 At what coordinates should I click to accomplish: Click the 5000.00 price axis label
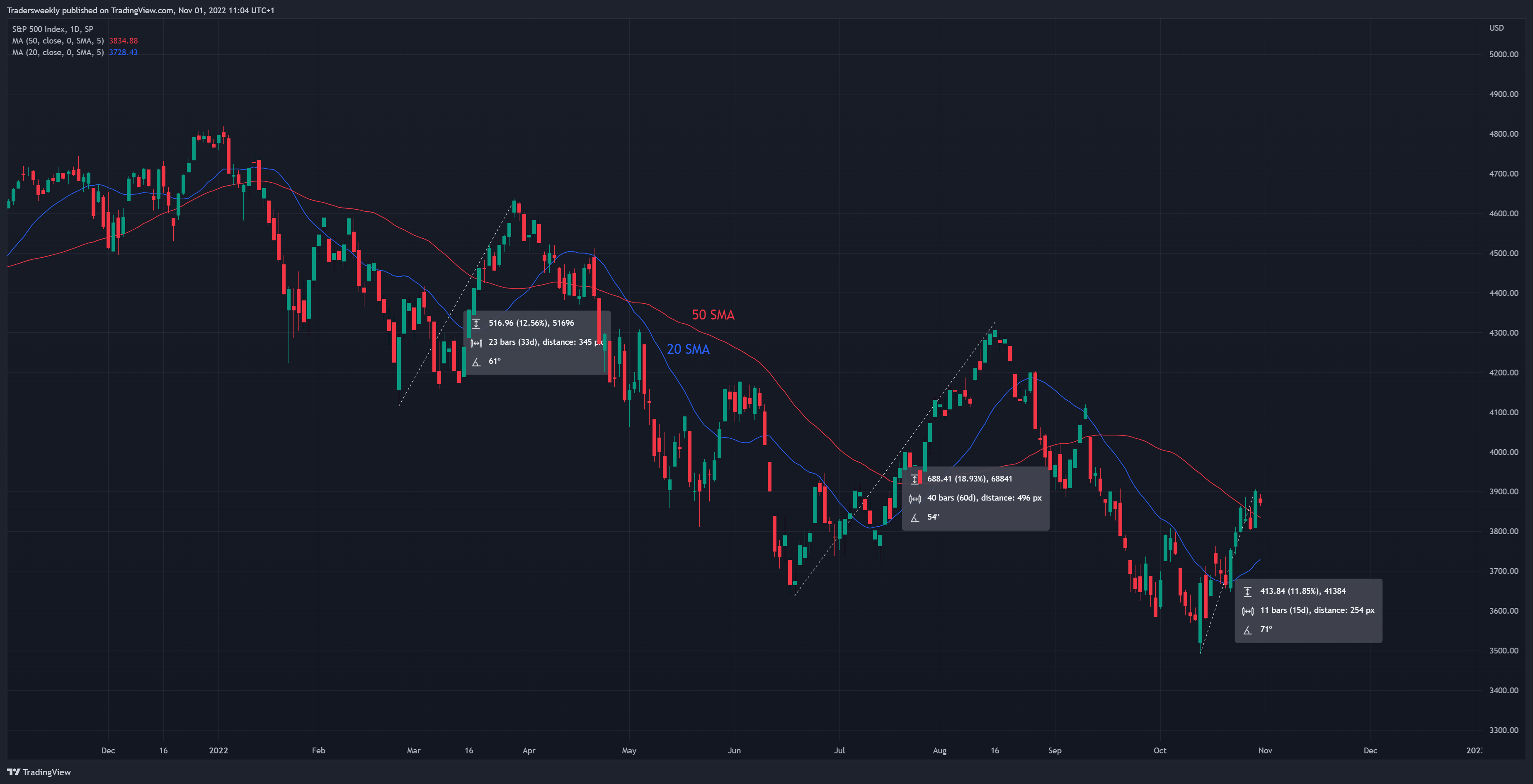(x=1503, y=54)
